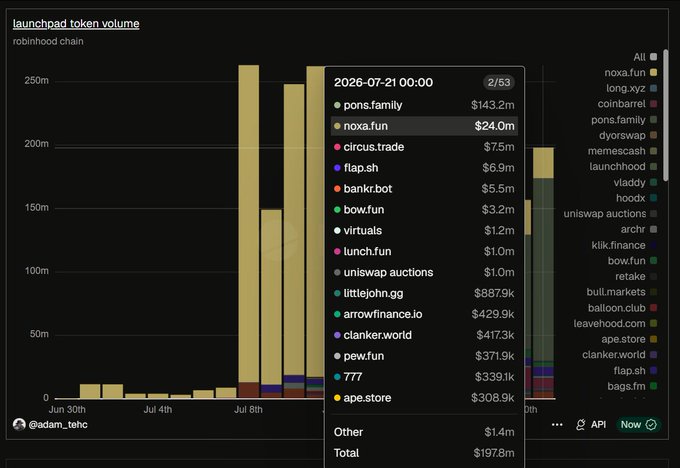Select ape.store $308.9k tooltip row
Viewport: 680px width, 468px height.
pos(424,398)
